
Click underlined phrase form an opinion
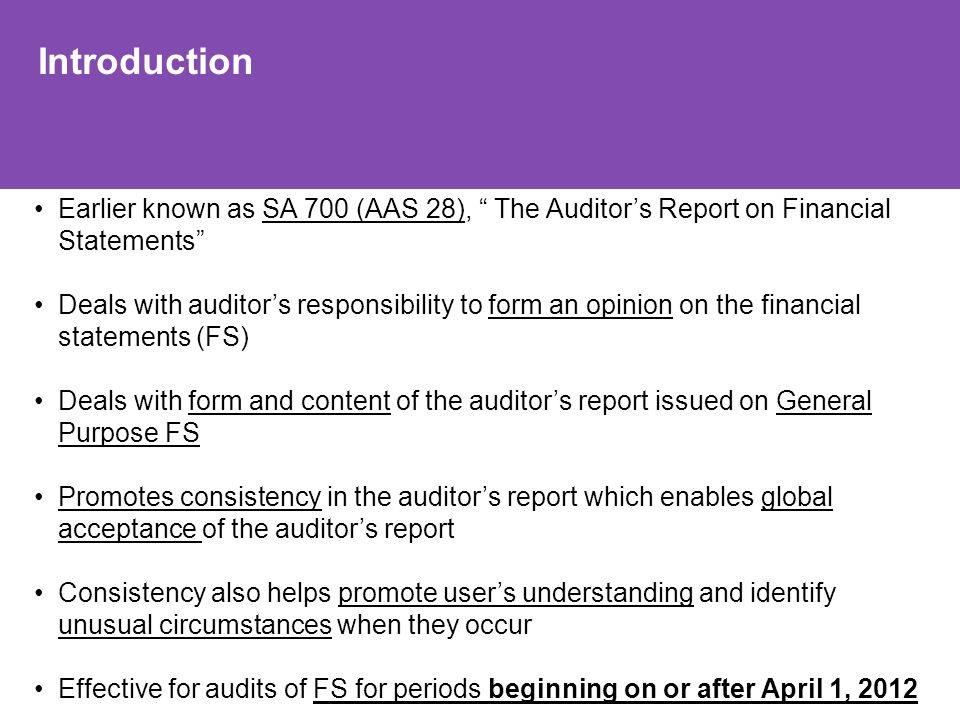tap(580, 305)
